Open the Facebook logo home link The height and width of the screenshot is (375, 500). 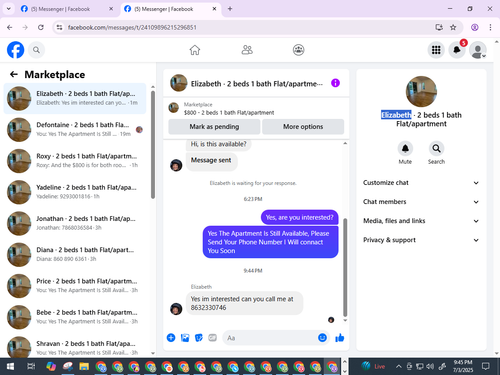(15, 50)
